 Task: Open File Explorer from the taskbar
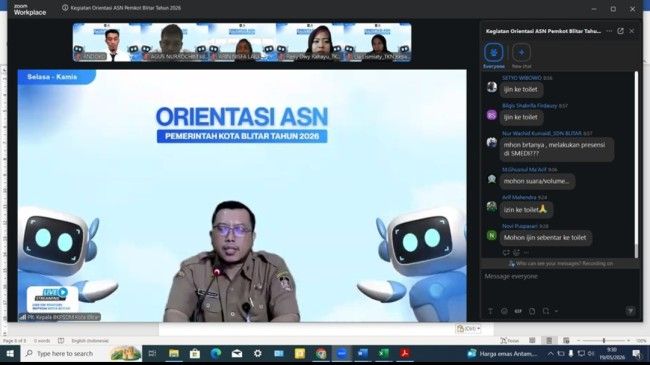[174, 354]
